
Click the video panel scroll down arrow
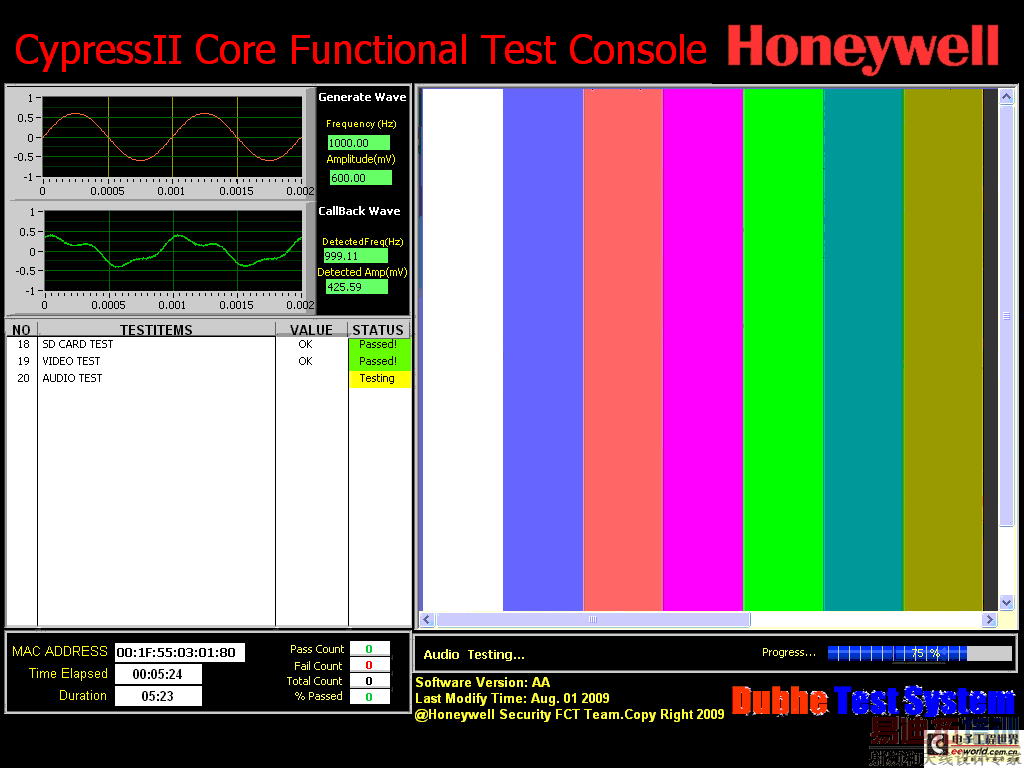coord(1006,602)
